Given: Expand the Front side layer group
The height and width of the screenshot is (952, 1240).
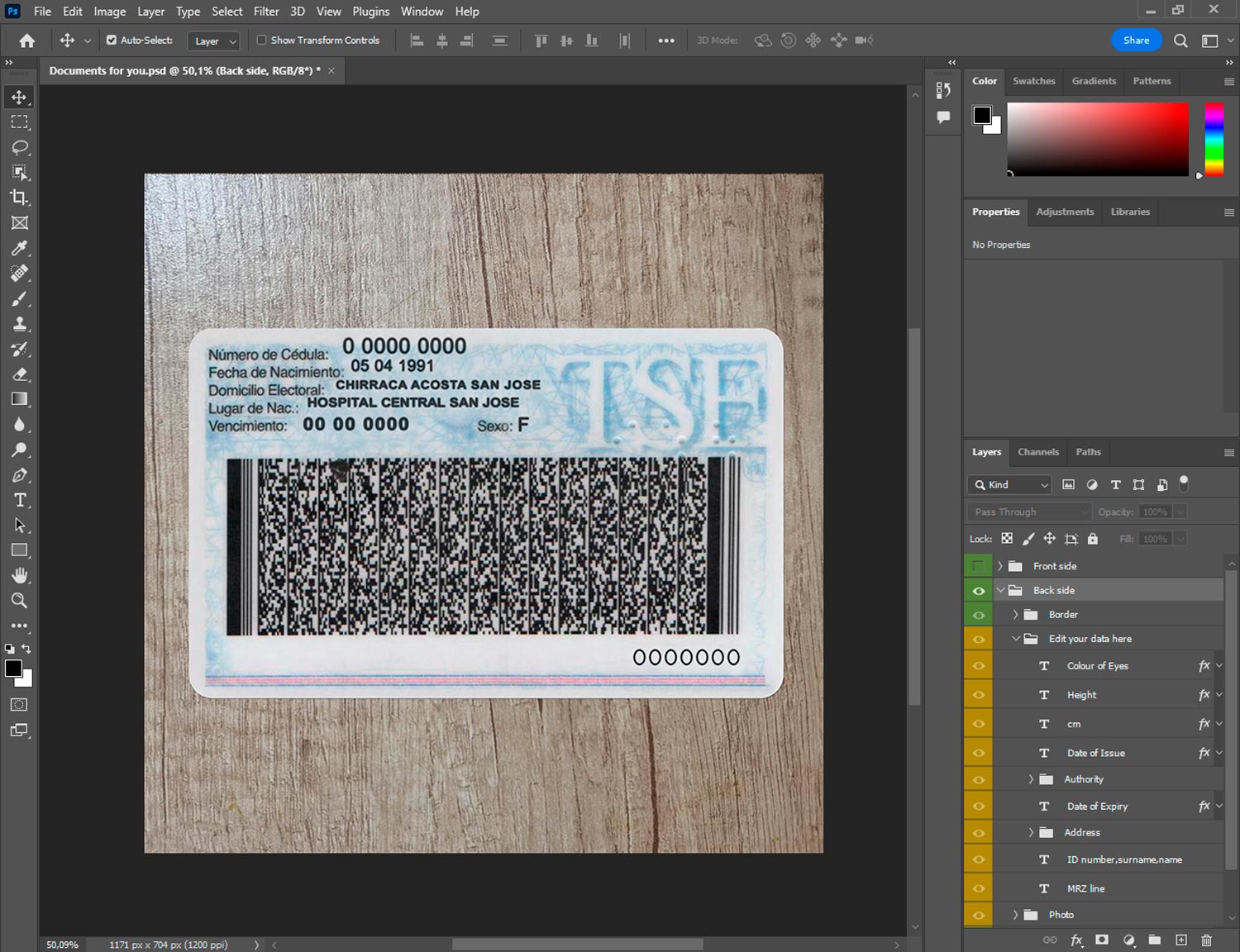Looking at the screenshot, I should (999, 566).
